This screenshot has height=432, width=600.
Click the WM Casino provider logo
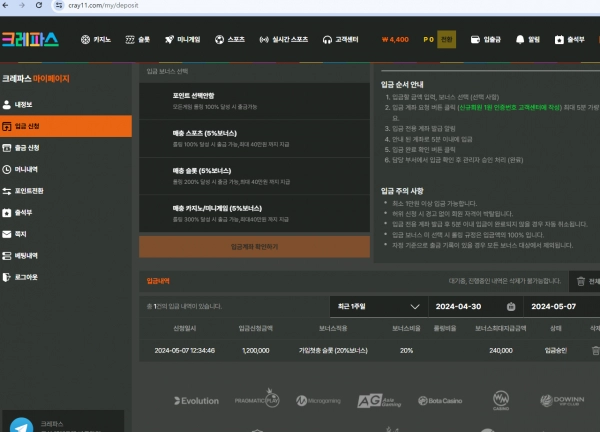click(x=501, y=400)
